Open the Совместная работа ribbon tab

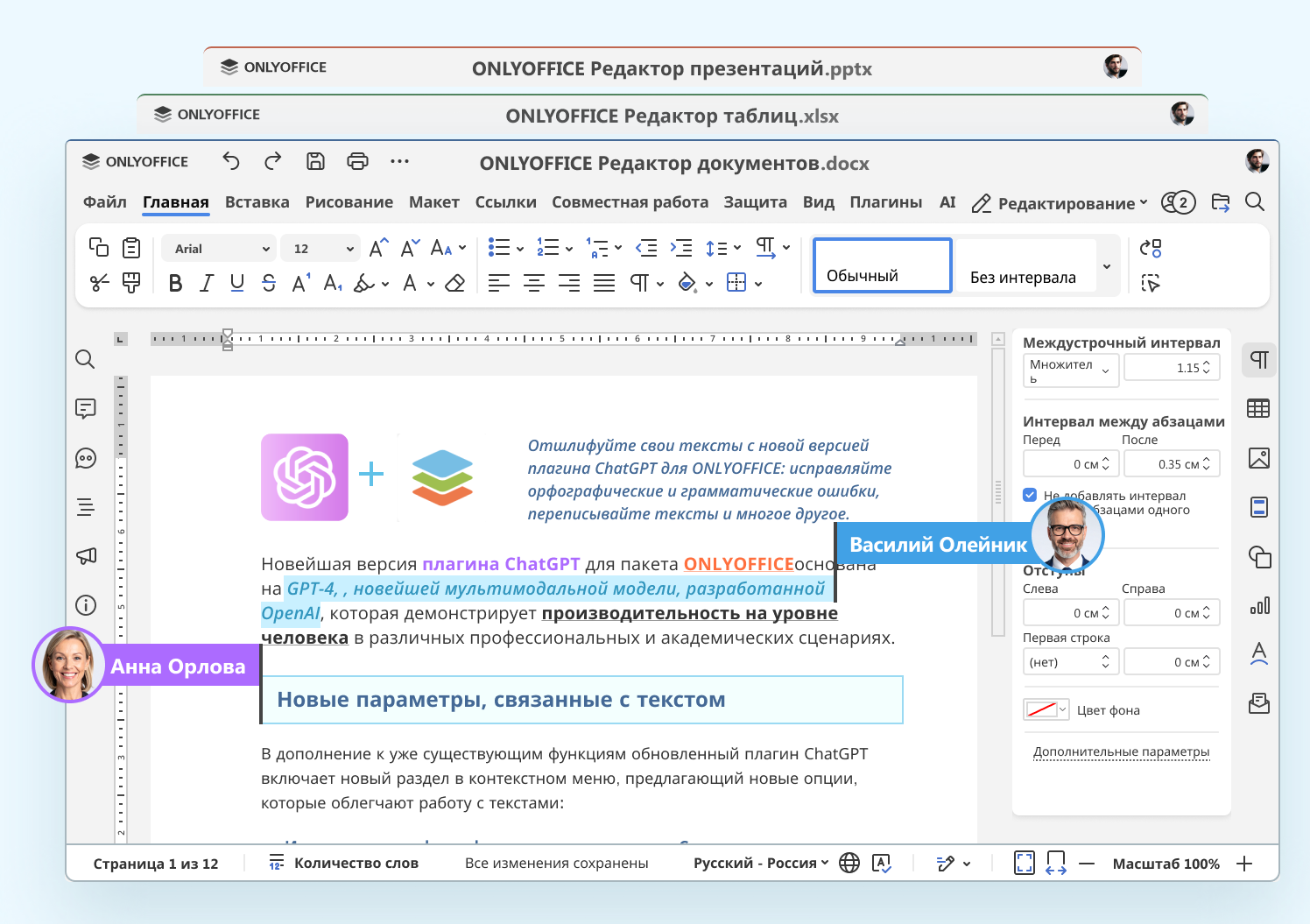[x=630, y=202]
